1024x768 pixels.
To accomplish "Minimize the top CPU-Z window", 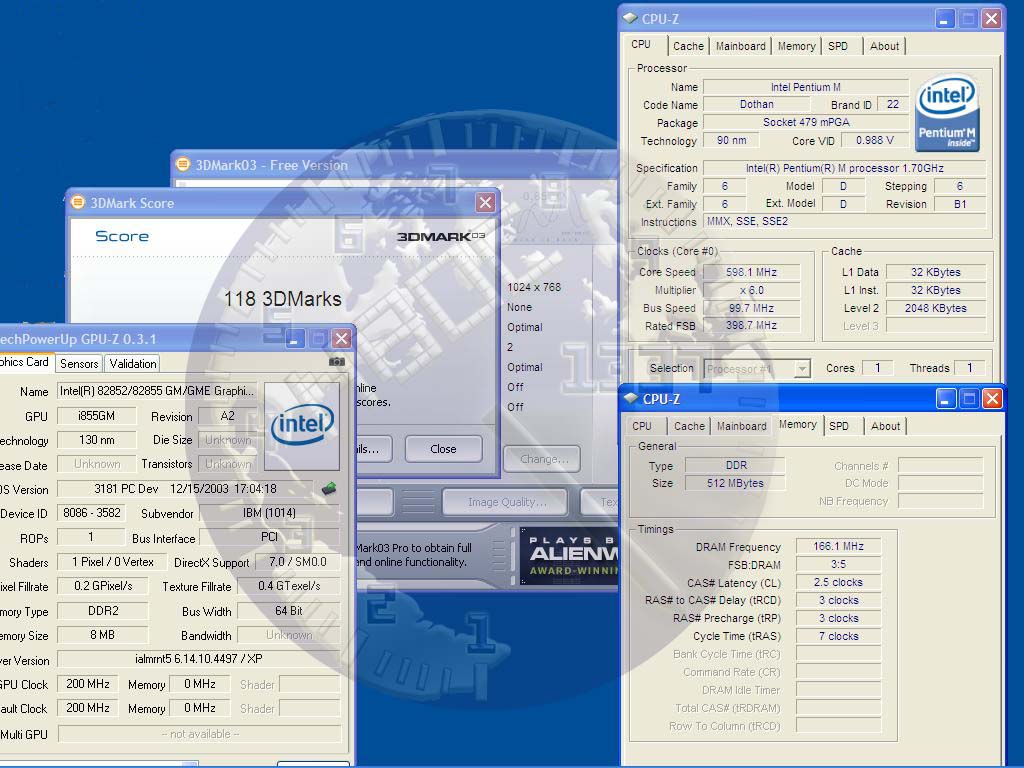I will pos(944,18).
